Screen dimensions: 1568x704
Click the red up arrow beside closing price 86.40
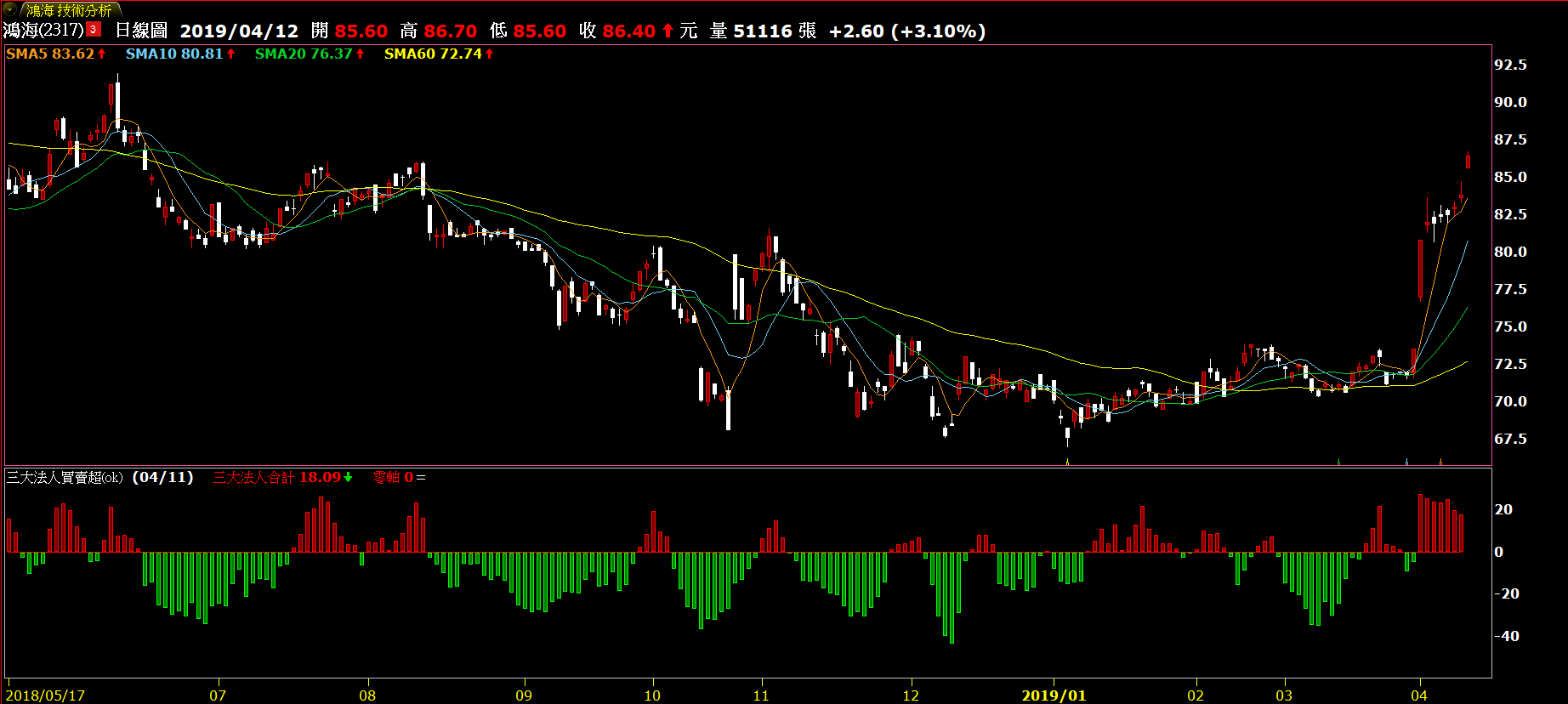pos(668,31)
